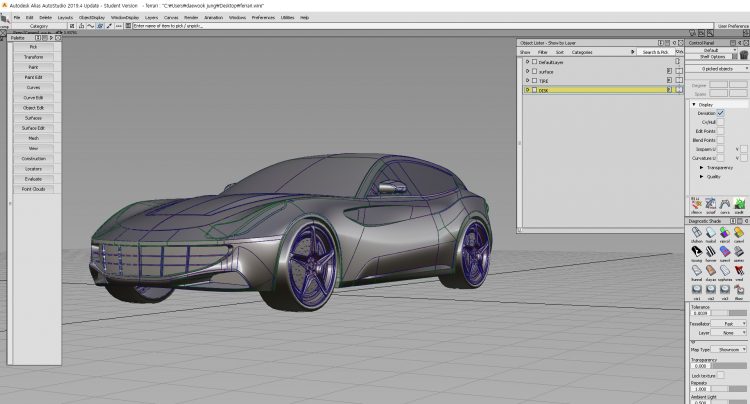Open the Preferences menu
Screen dimensions: 750x404
(x=263, y=17)
